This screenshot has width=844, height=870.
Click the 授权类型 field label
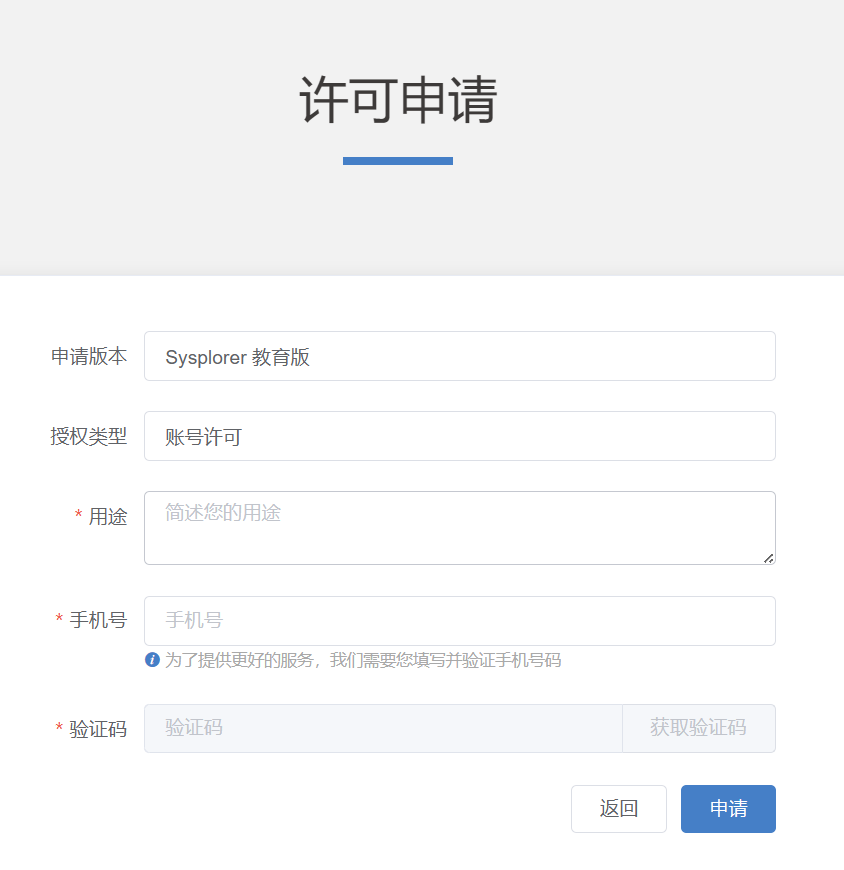click(x=89, y=436)
